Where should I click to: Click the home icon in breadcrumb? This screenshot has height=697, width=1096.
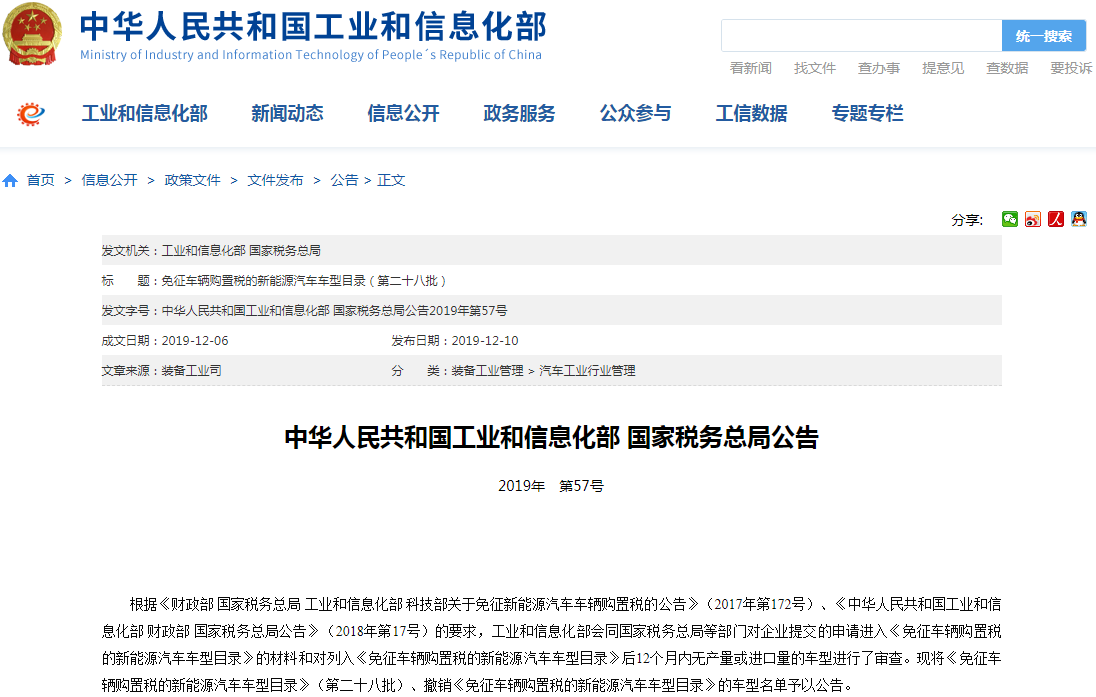pos(10,181)
